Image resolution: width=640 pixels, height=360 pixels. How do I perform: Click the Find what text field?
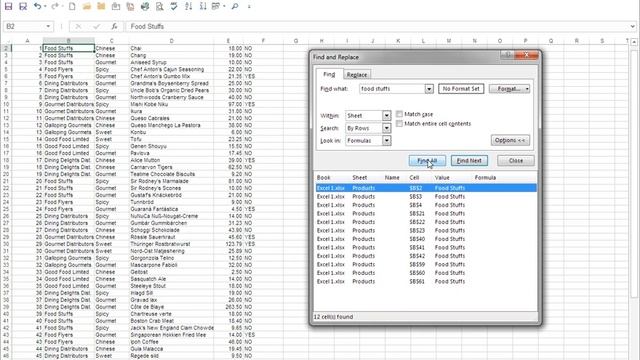click(x=391, y=89)
